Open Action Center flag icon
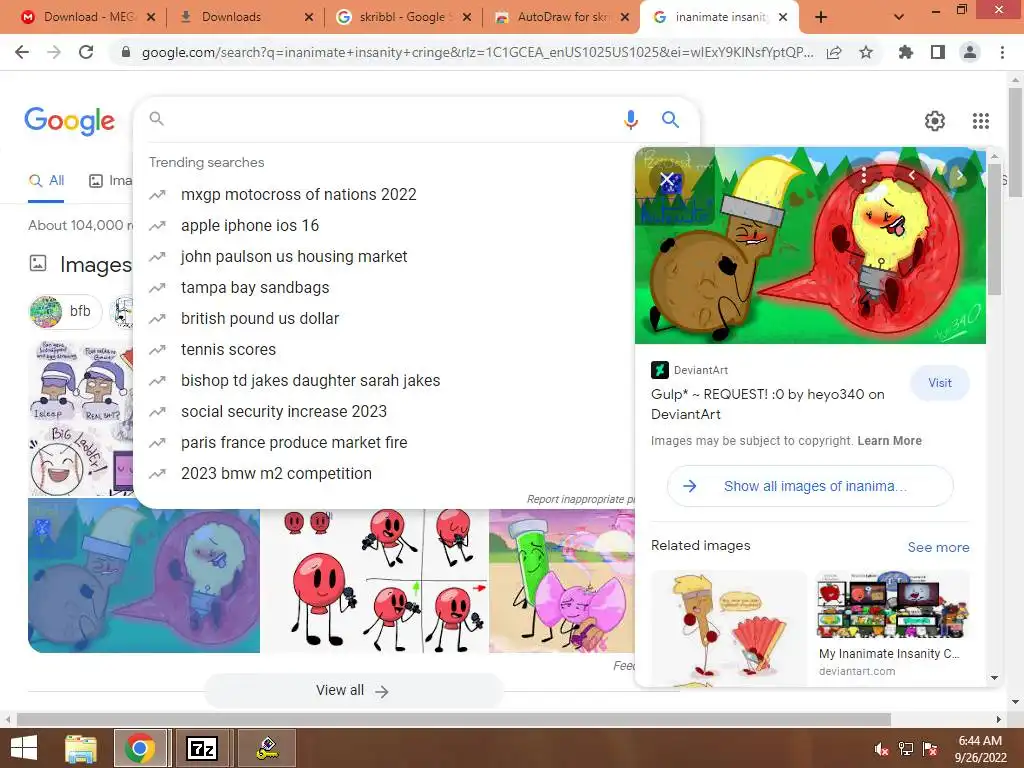 coord(930,749)
